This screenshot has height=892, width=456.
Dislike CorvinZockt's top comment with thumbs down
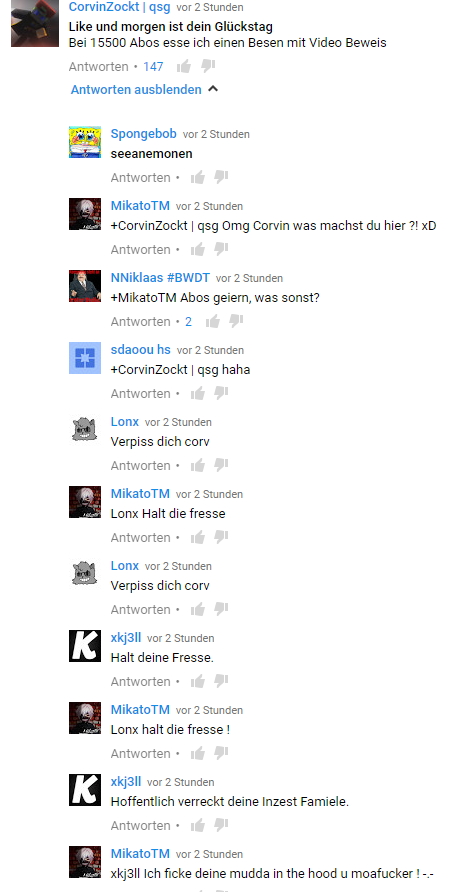coord(208,67)
